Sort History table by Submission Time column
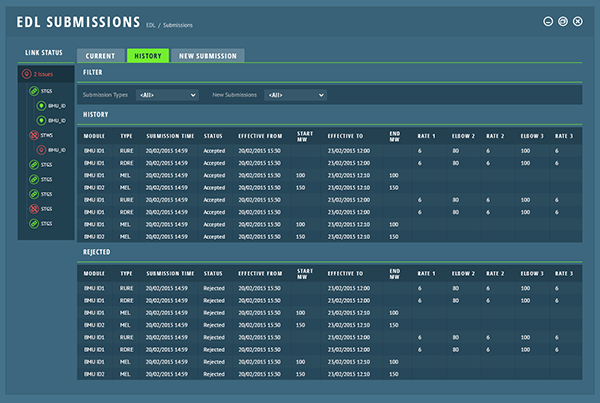600x403 pixels. 170,136
